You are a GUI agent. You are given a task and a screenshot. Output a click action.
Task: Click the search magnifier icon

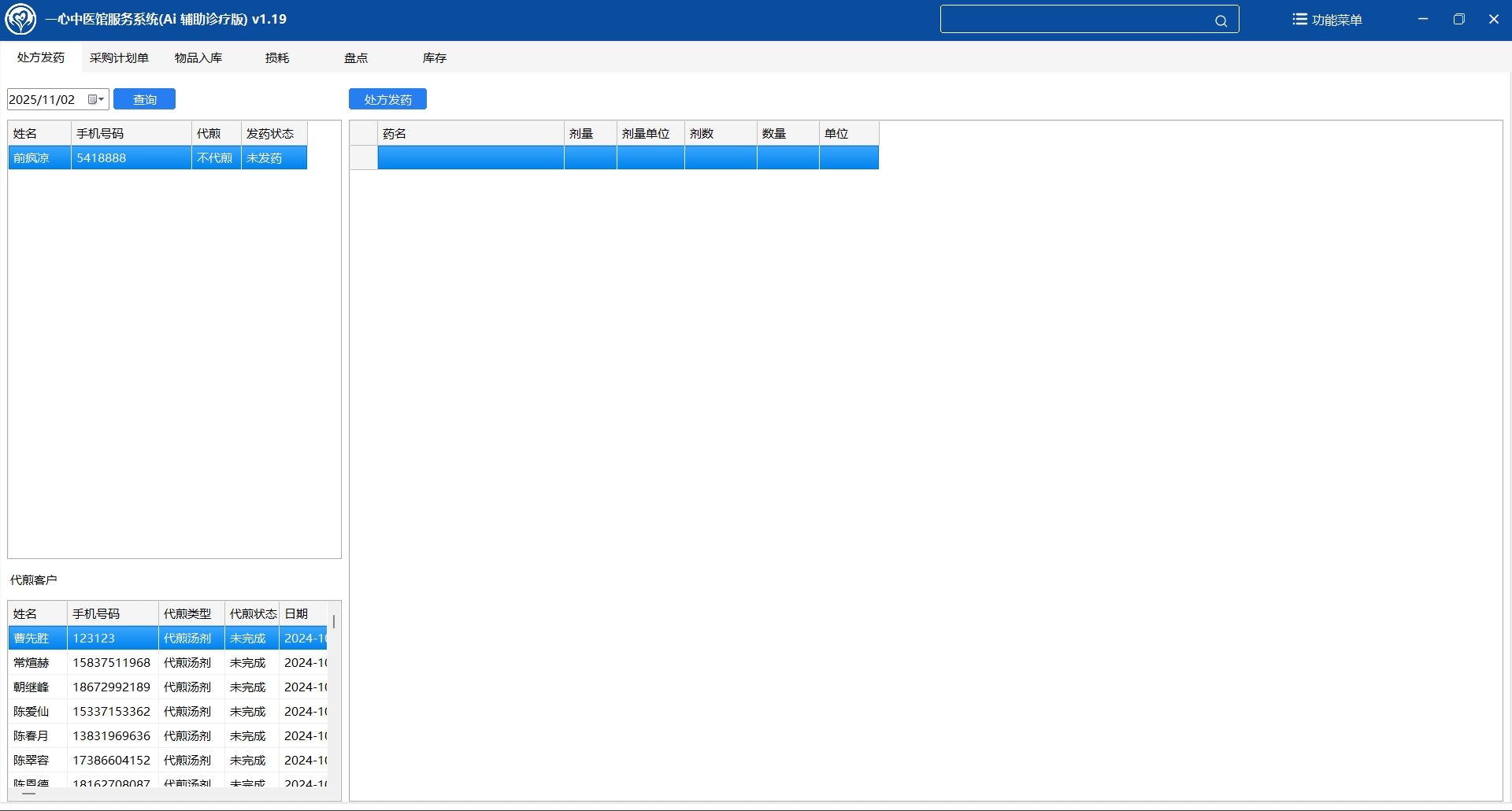click(1221, 20)
